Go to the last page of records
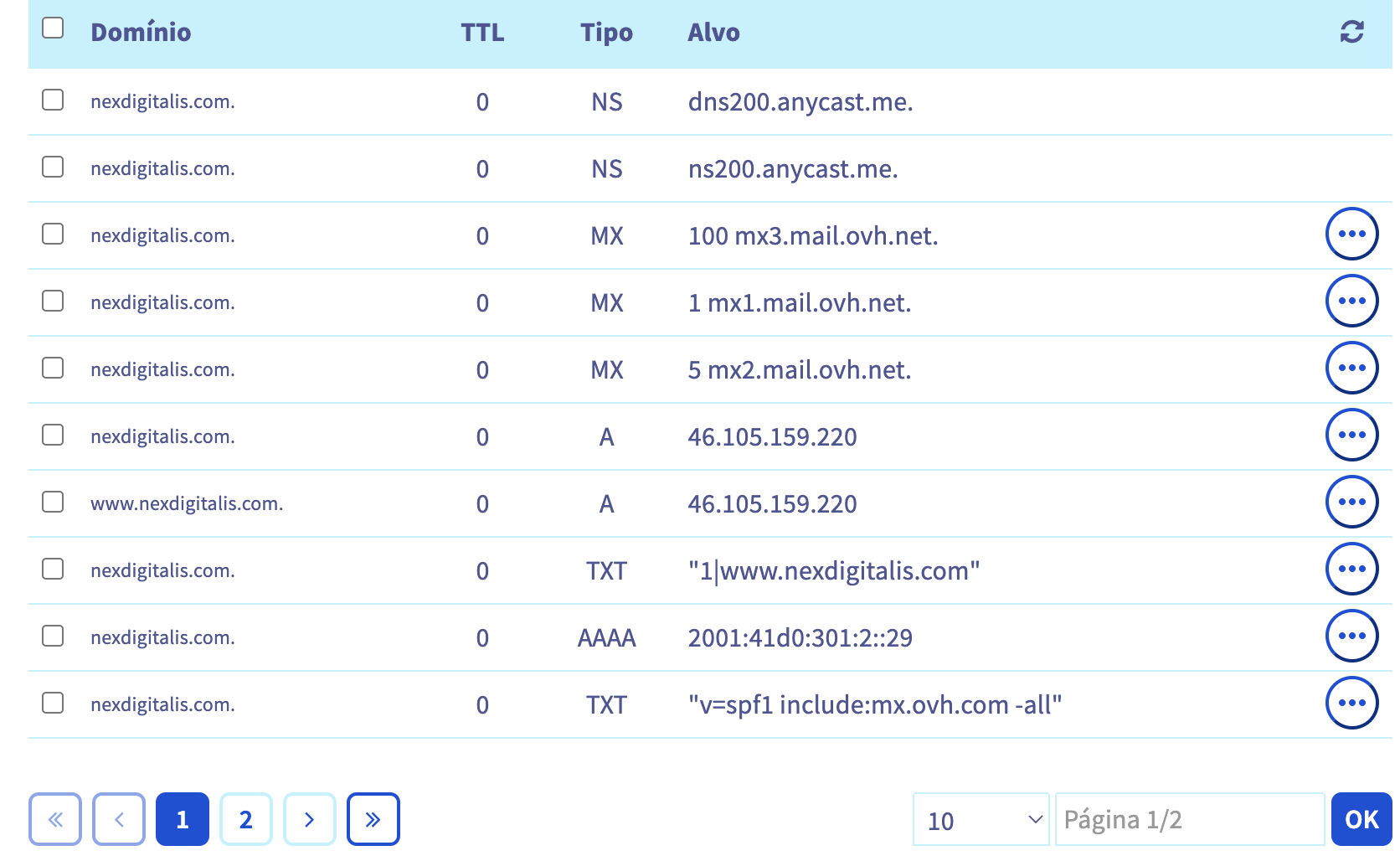The width and height of the screenshot is (1400, 861). pos(373,819)
